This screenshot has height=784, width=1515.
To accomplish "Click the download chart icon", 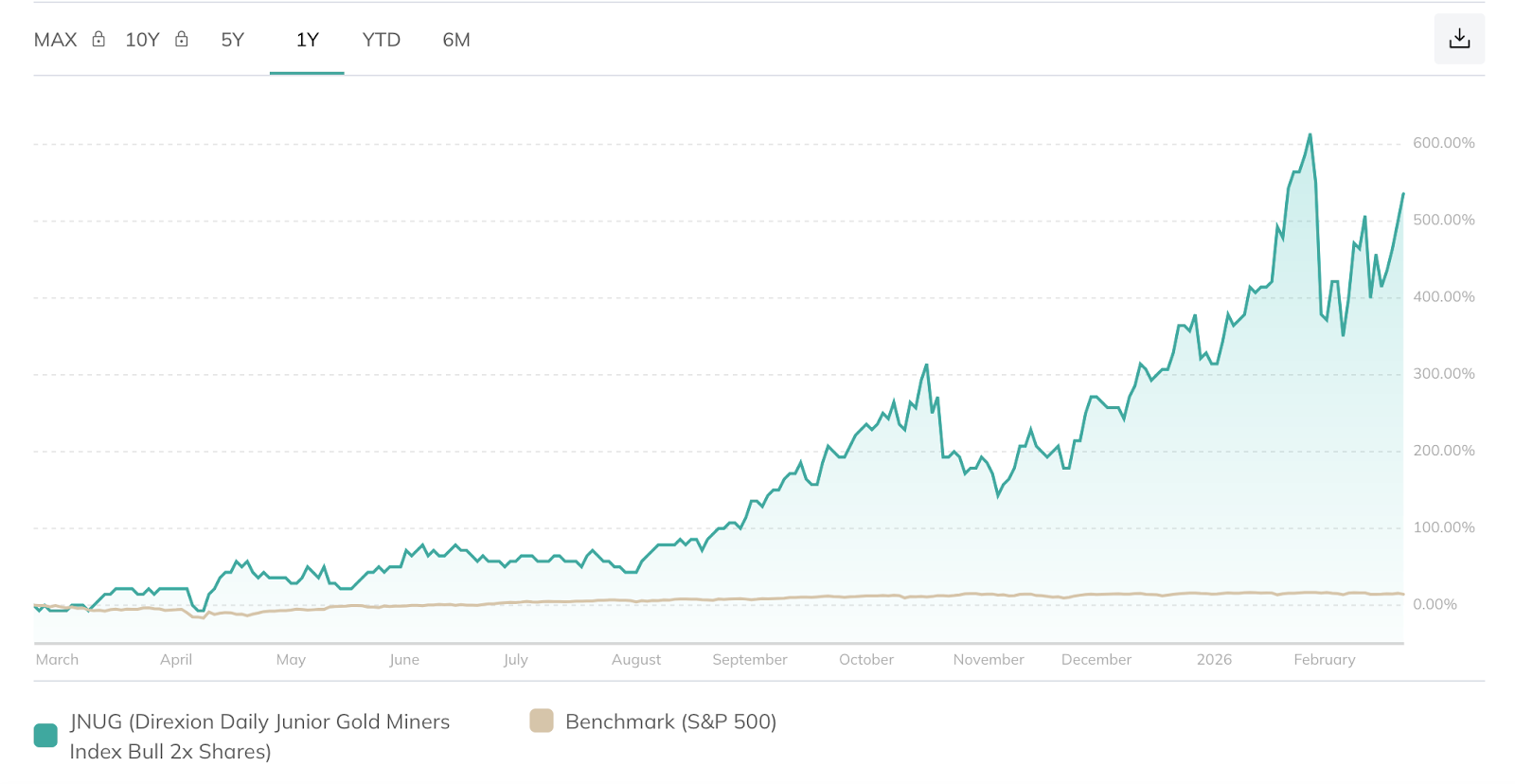I will click(1458, 39).
